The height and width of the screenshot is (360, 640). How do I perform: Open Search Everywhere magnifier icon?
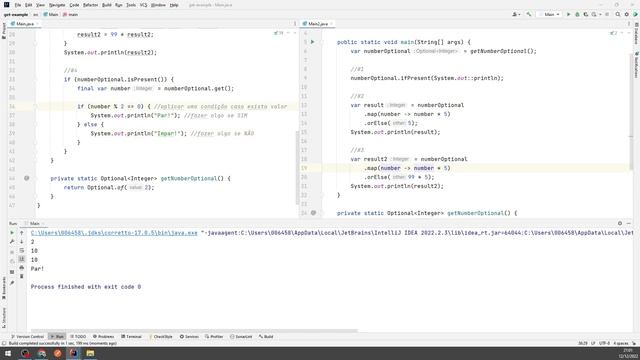[618, 14]
